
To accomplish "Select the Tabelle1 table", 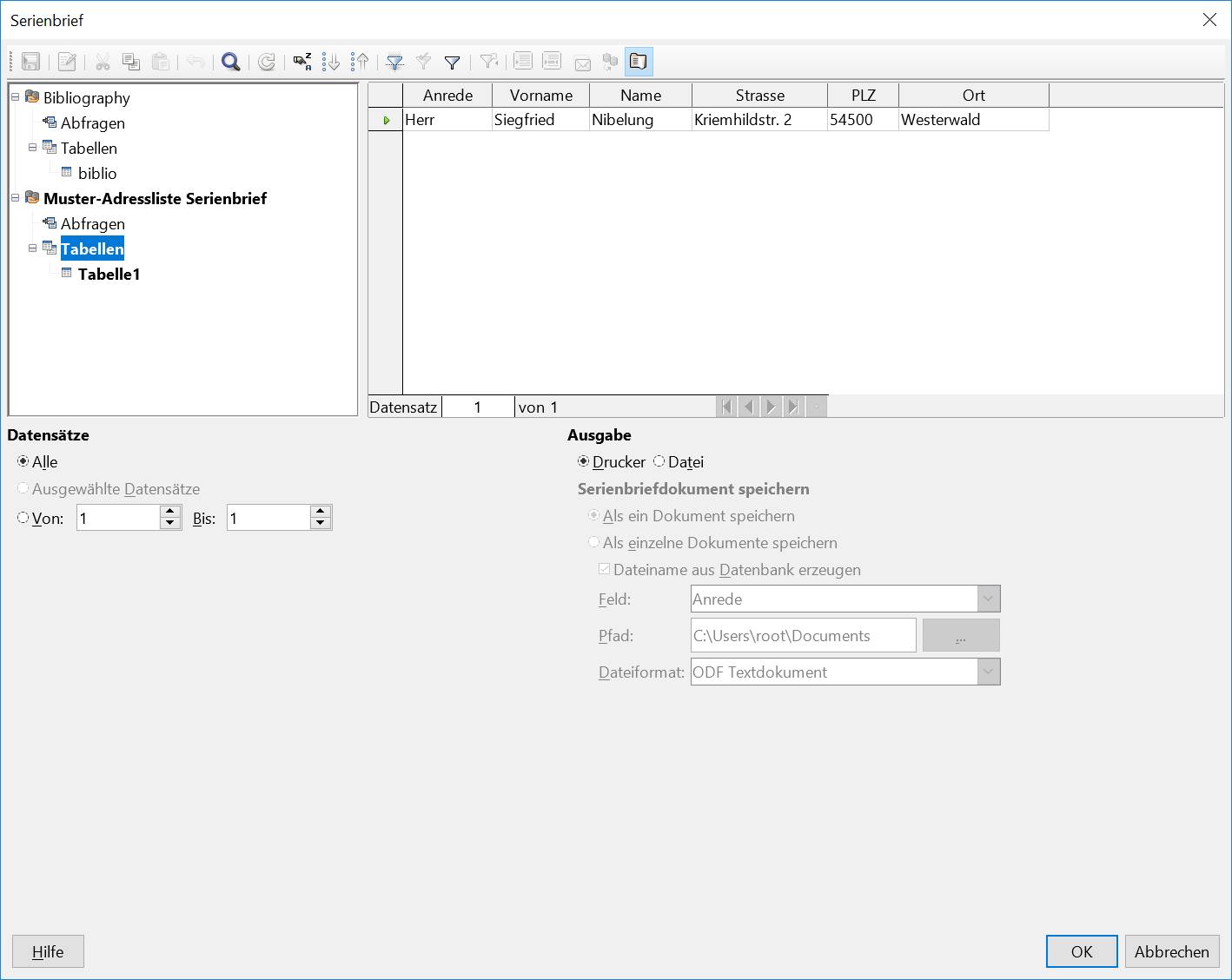I will 109,275.
